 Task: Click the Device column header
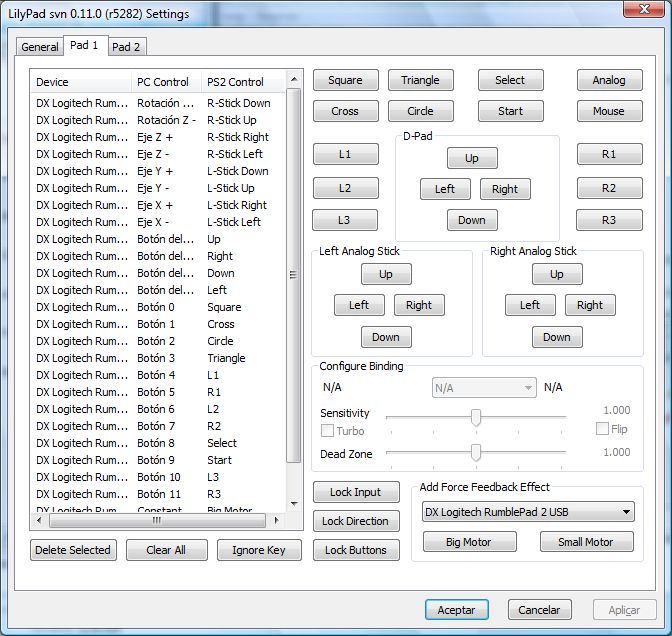81,82
